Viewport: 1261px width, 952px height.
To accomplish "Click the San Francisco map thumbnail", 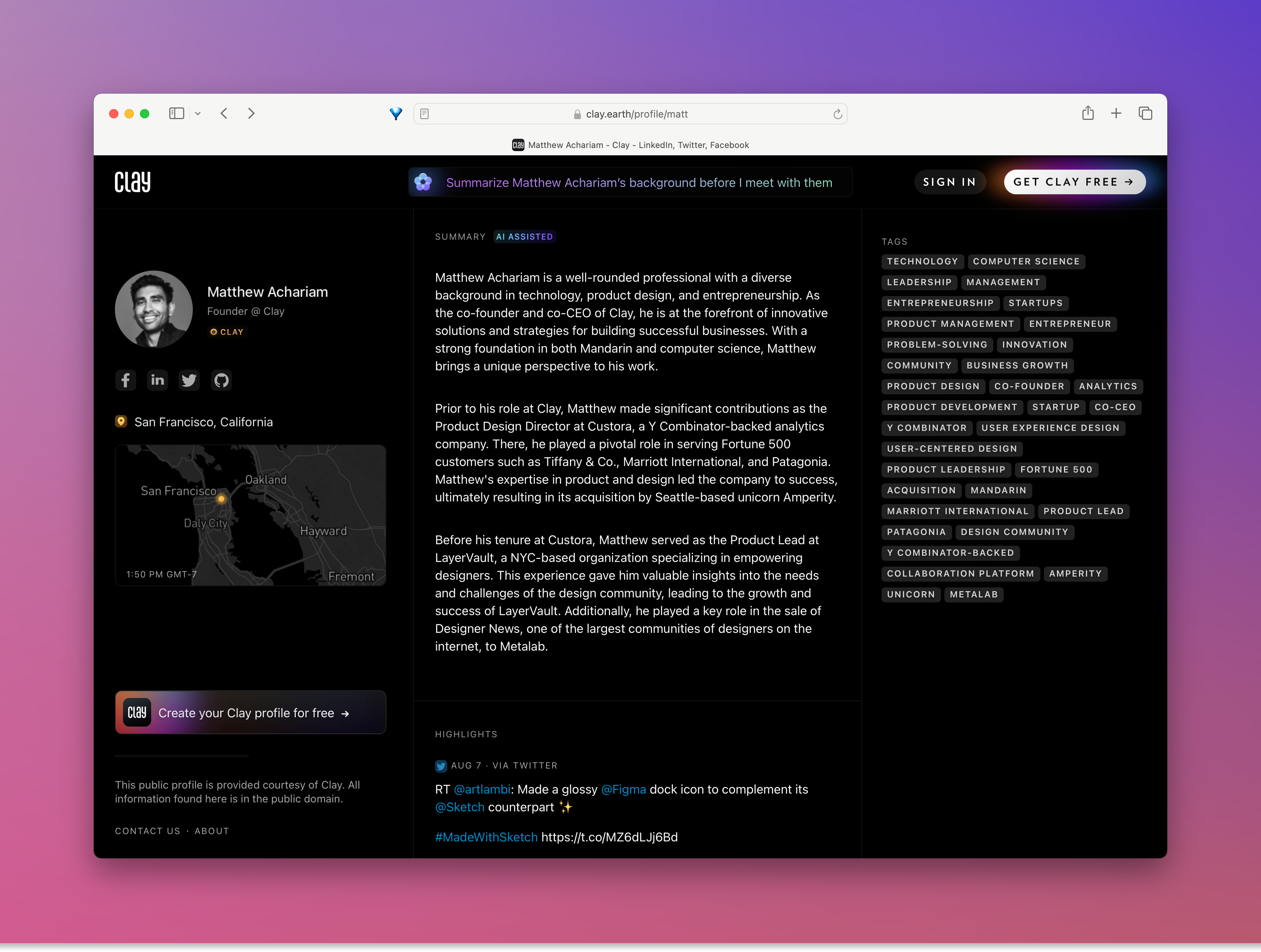I will [250, 515].
